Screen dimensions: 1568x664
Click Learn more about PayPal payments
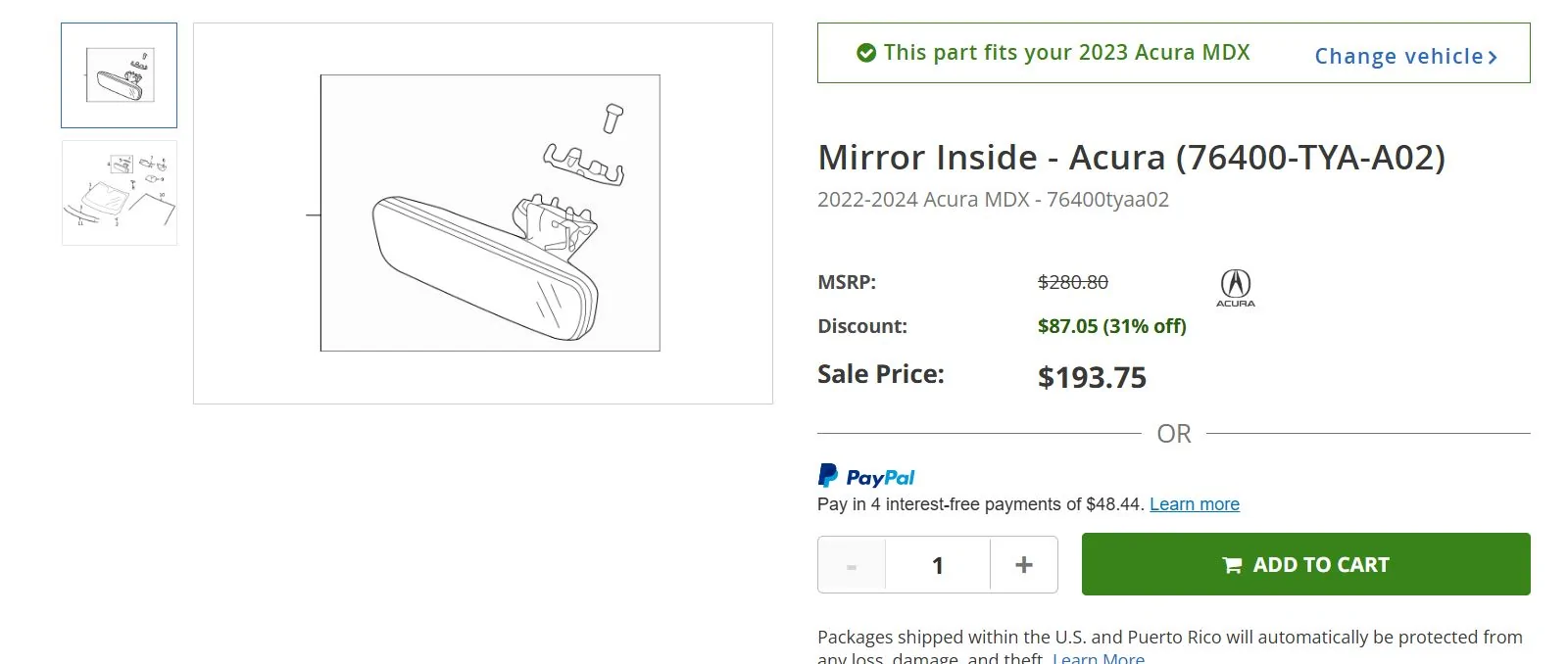click(1194, 503)
